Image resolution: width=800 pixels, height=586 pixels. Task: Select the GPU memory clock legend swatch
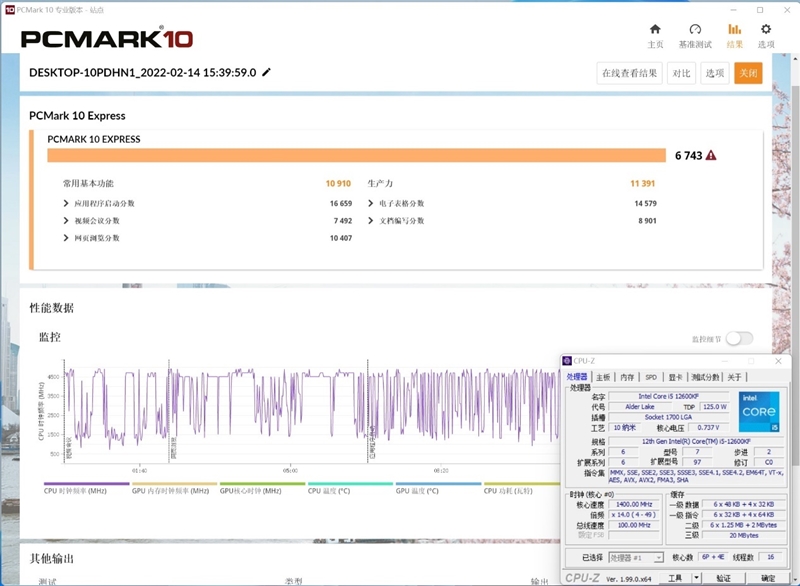tap(174, 483)
